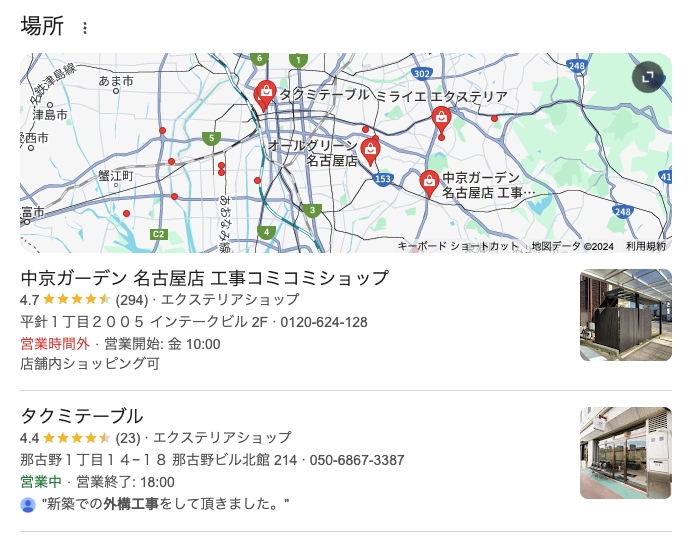Select the ミライエ エクステリア map pin
This screenshot has height=545, width=693.
441,119
